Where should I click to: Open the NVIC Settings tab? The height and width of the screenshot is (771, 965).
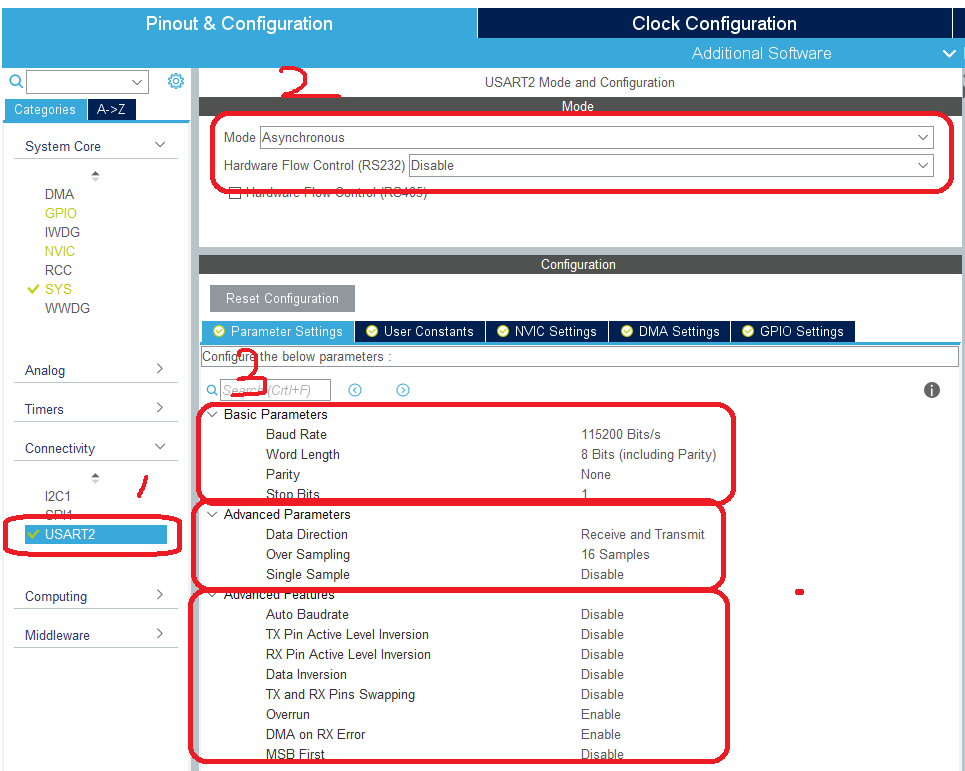(547, 332)
